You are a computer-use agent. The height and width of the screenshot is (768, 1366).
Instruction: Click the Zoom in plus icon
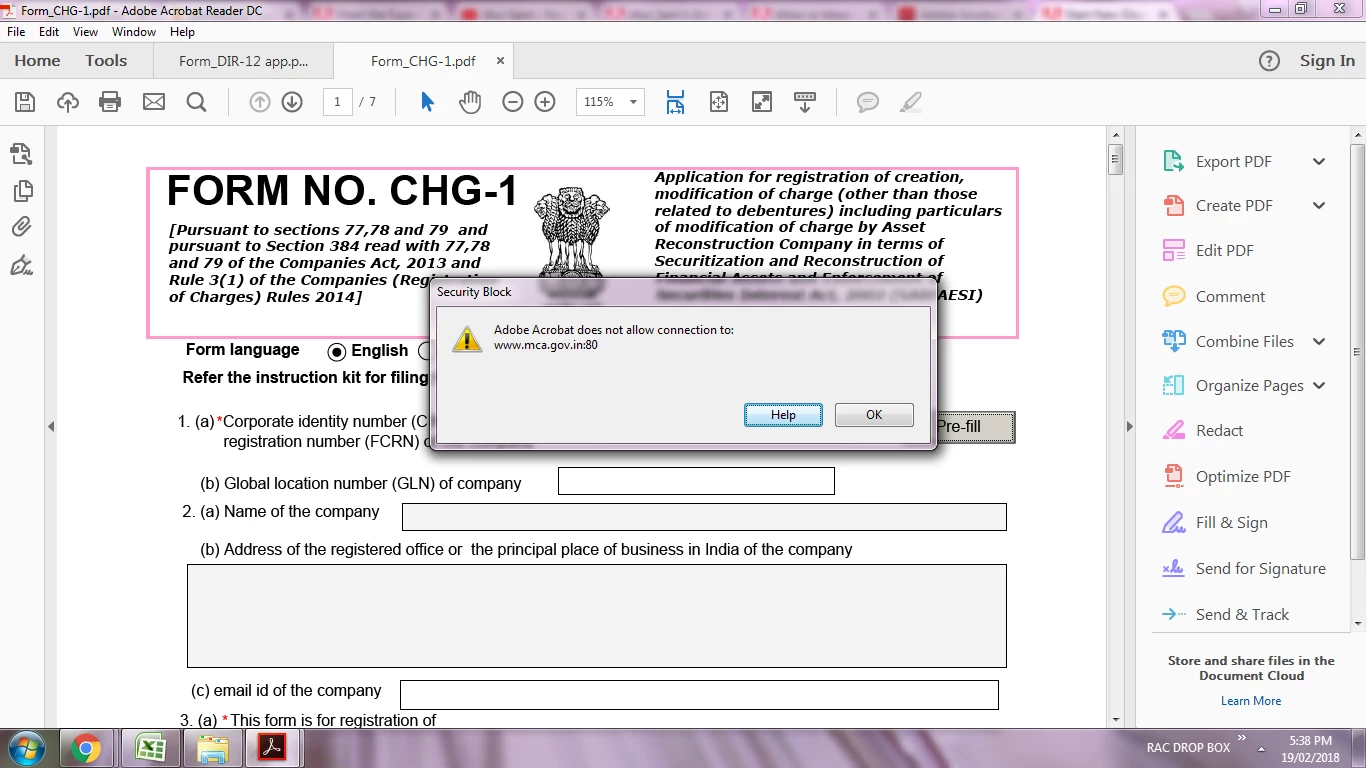[545, 102]
